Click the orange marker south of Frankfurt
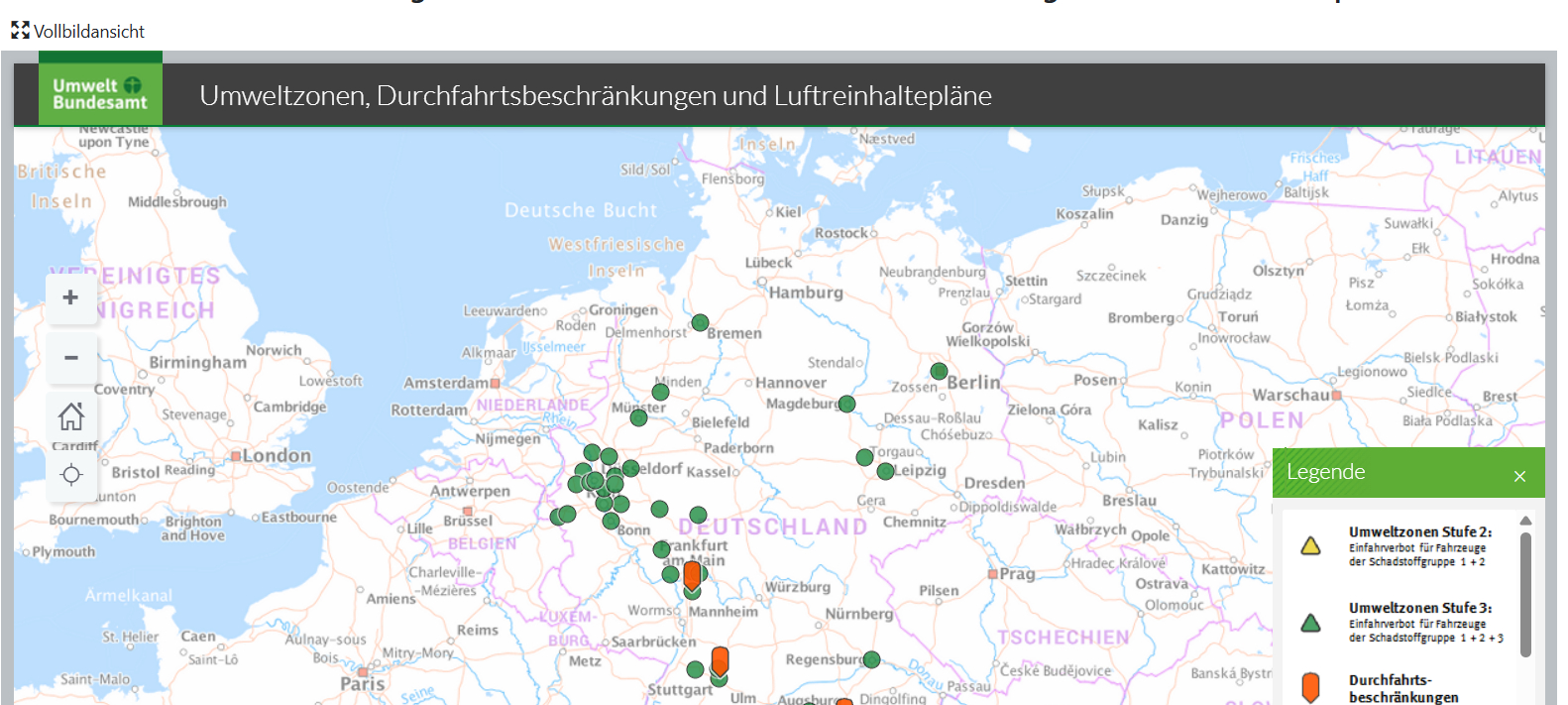1568x705 pixels. coord(692,575)
